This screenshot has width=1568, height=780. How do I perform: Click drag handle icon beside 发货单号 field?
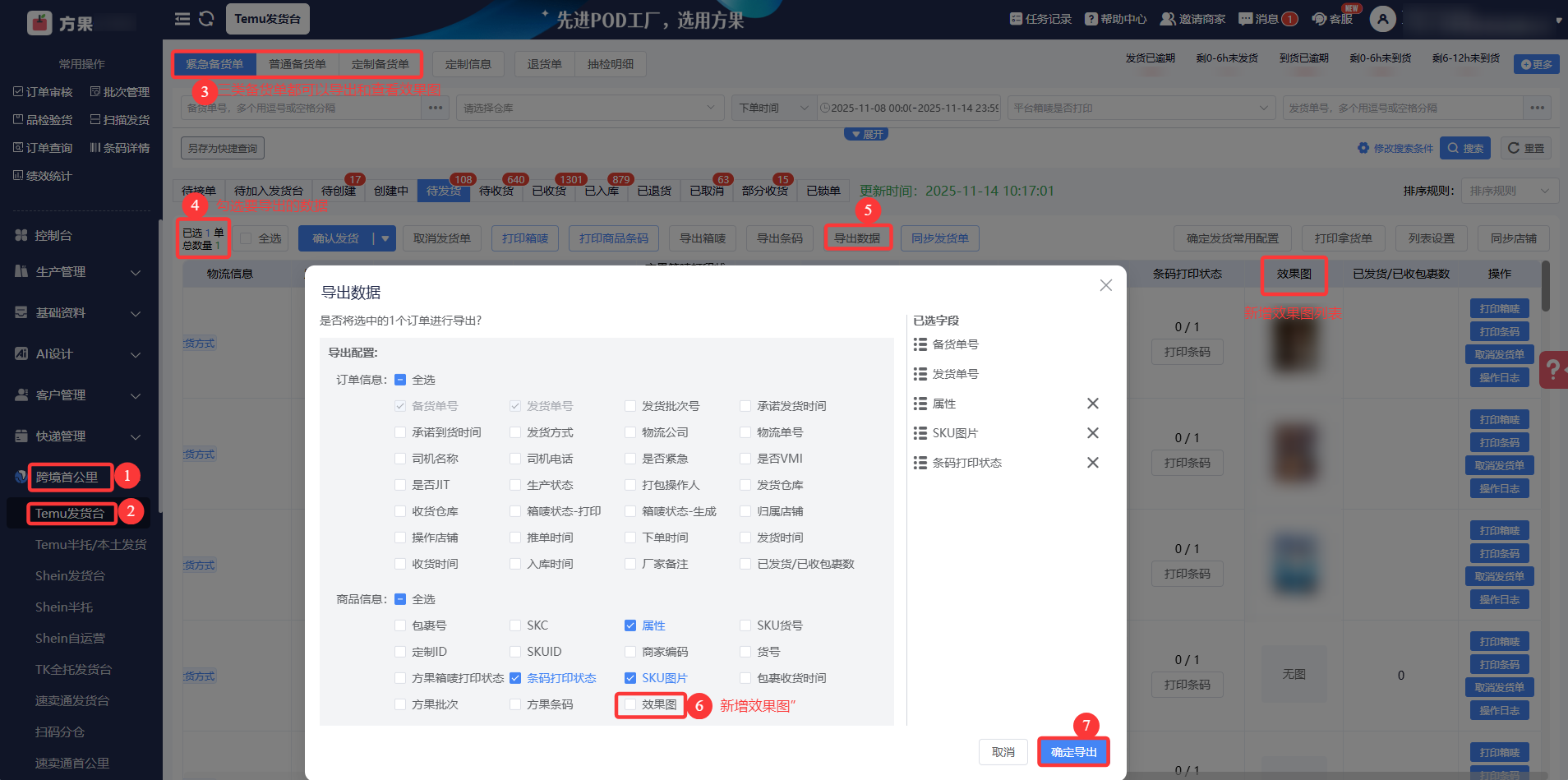coord(920,374)
